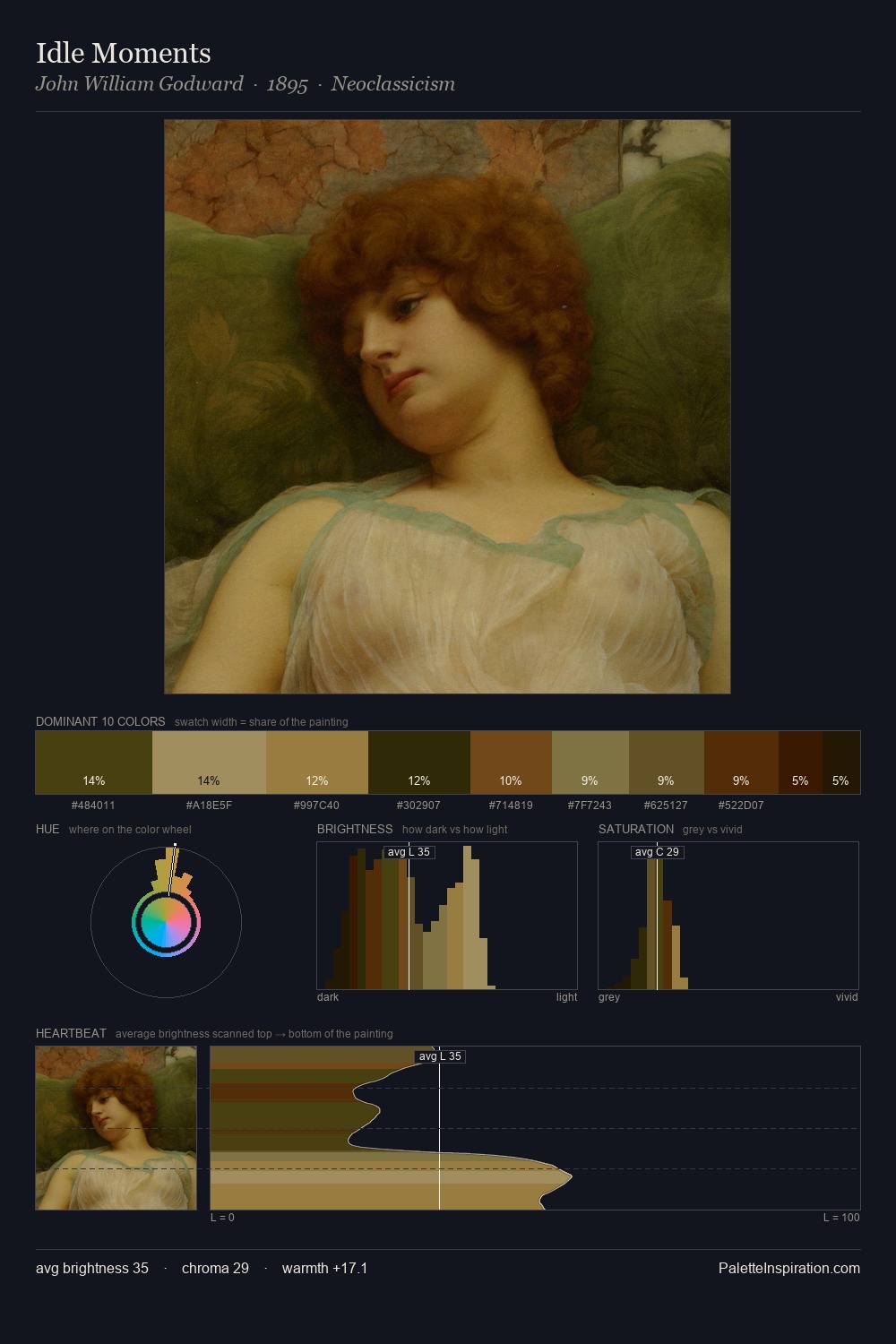Click the 'grey' axis label

click(x=609, y=997)
